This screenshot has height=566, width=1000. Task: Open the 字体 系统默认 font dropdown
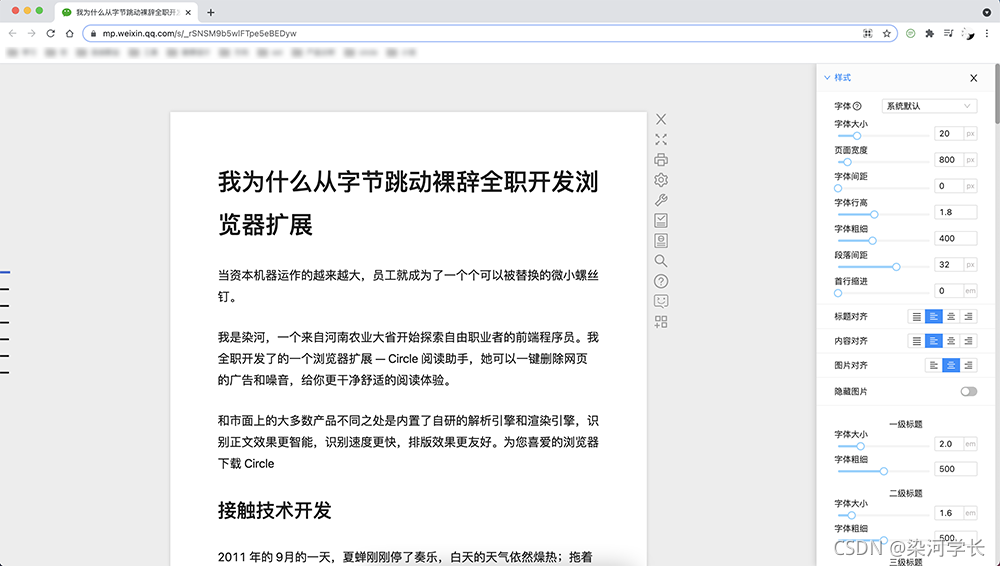tap(929, 106)
